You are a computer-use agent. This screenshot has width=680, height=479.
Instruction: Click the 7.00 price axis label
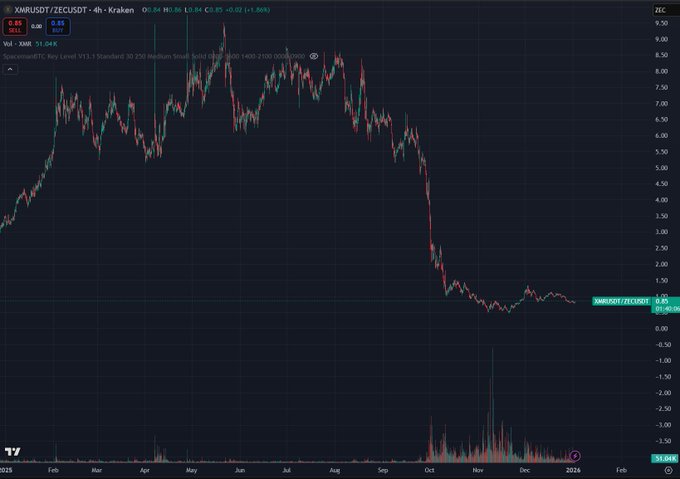coord(661,104)
